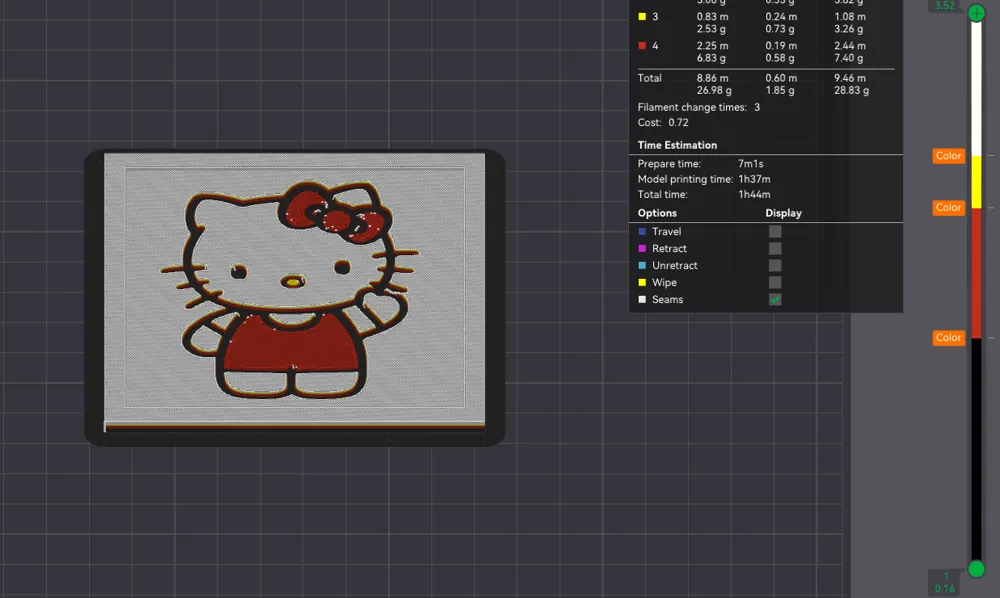Click the black segment of the layer slider
This screenshot has height=598, width=1000.
click(x=976, y=449)
